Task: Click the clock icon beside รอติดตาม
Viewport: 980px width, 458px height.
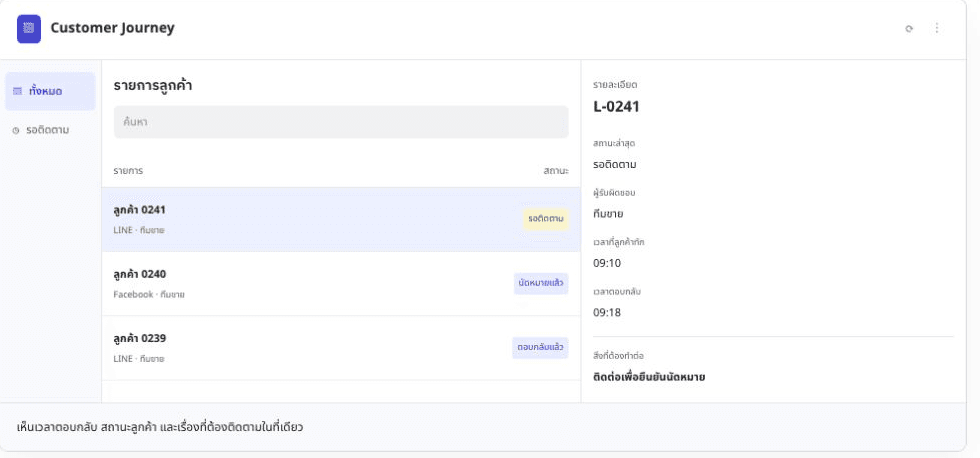Action: (x=16, y=131)
